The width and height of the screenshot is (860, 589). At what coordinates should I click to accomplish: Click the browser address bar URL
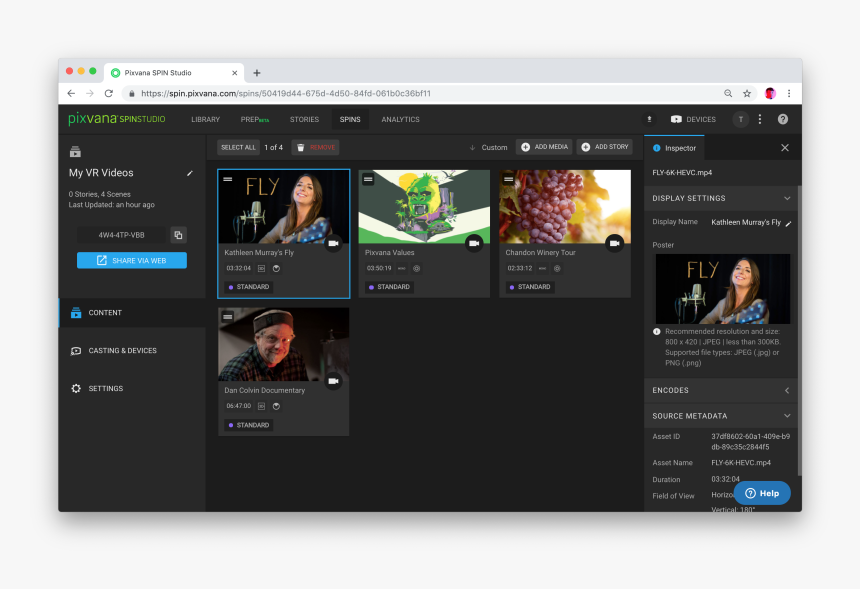(x=286, y=94)
